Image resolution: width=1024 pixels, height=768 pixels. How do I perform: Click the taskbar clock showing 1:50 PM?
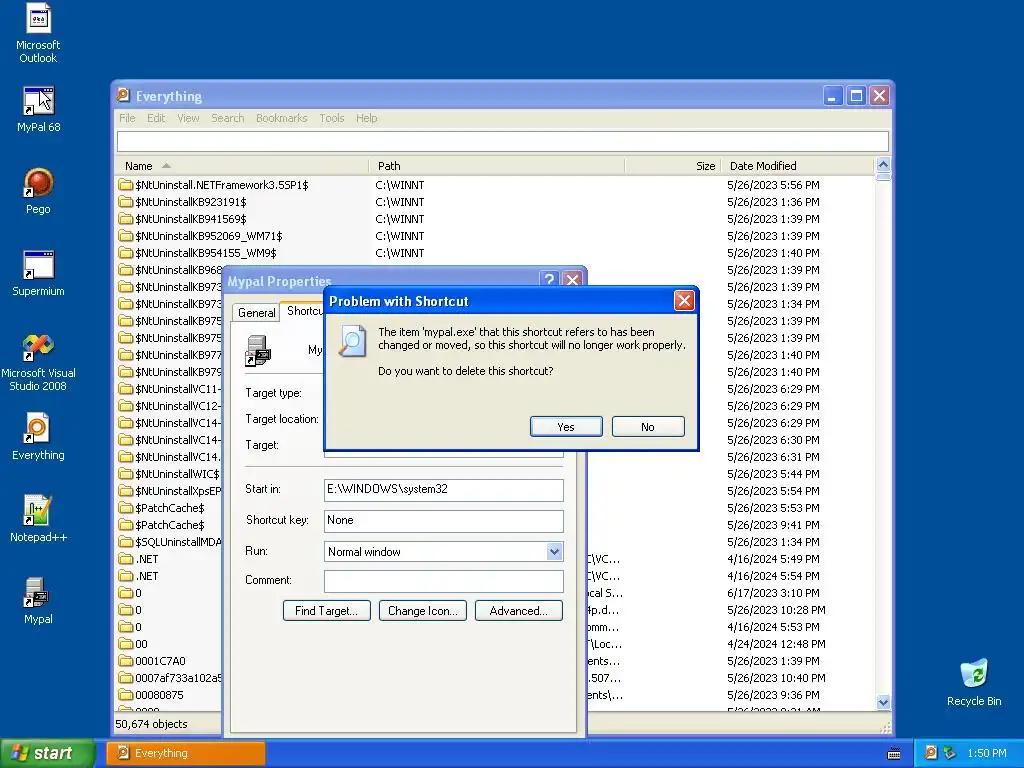(987, 753)
